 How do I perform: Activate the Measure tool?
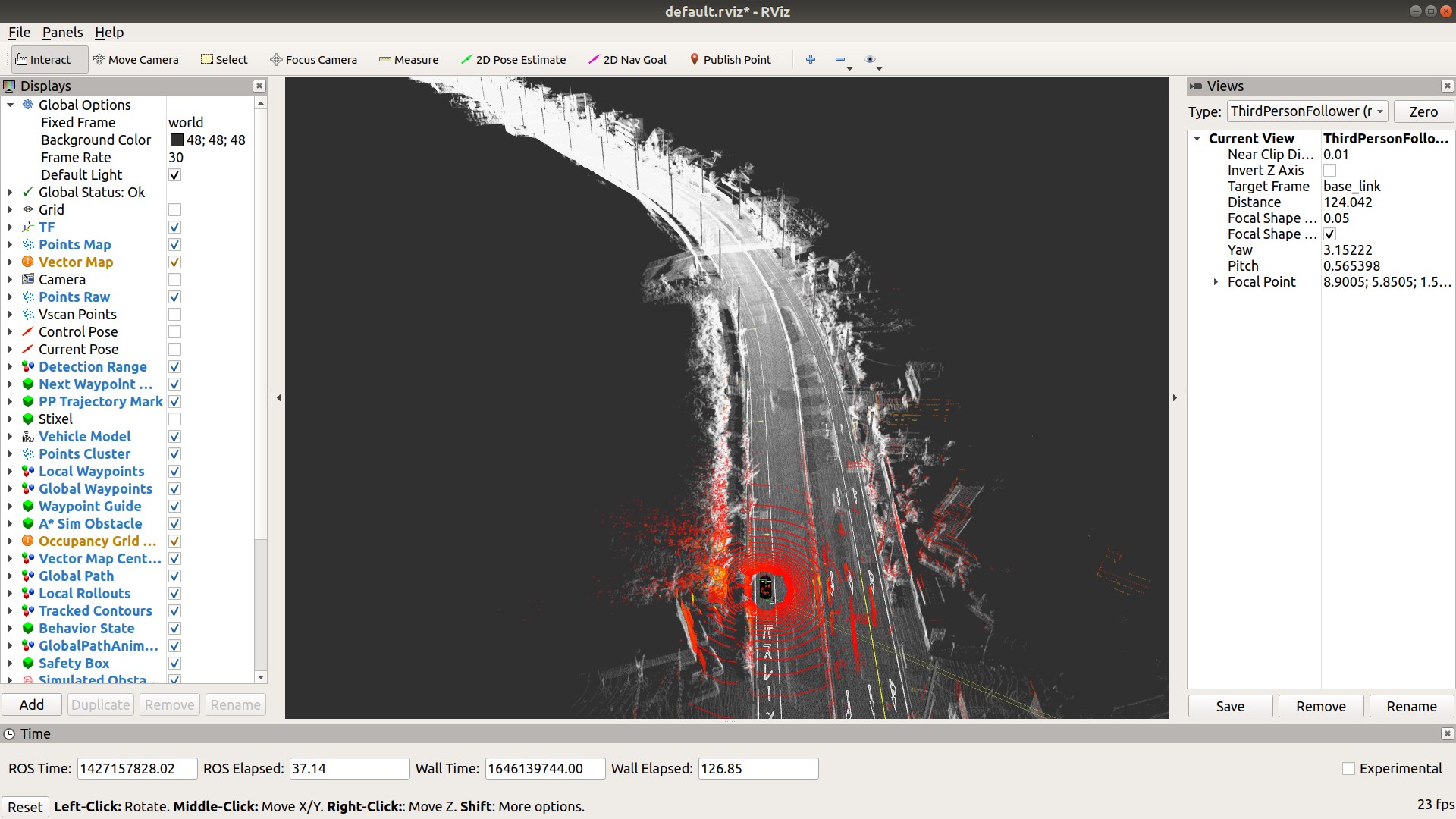[408, 59]
